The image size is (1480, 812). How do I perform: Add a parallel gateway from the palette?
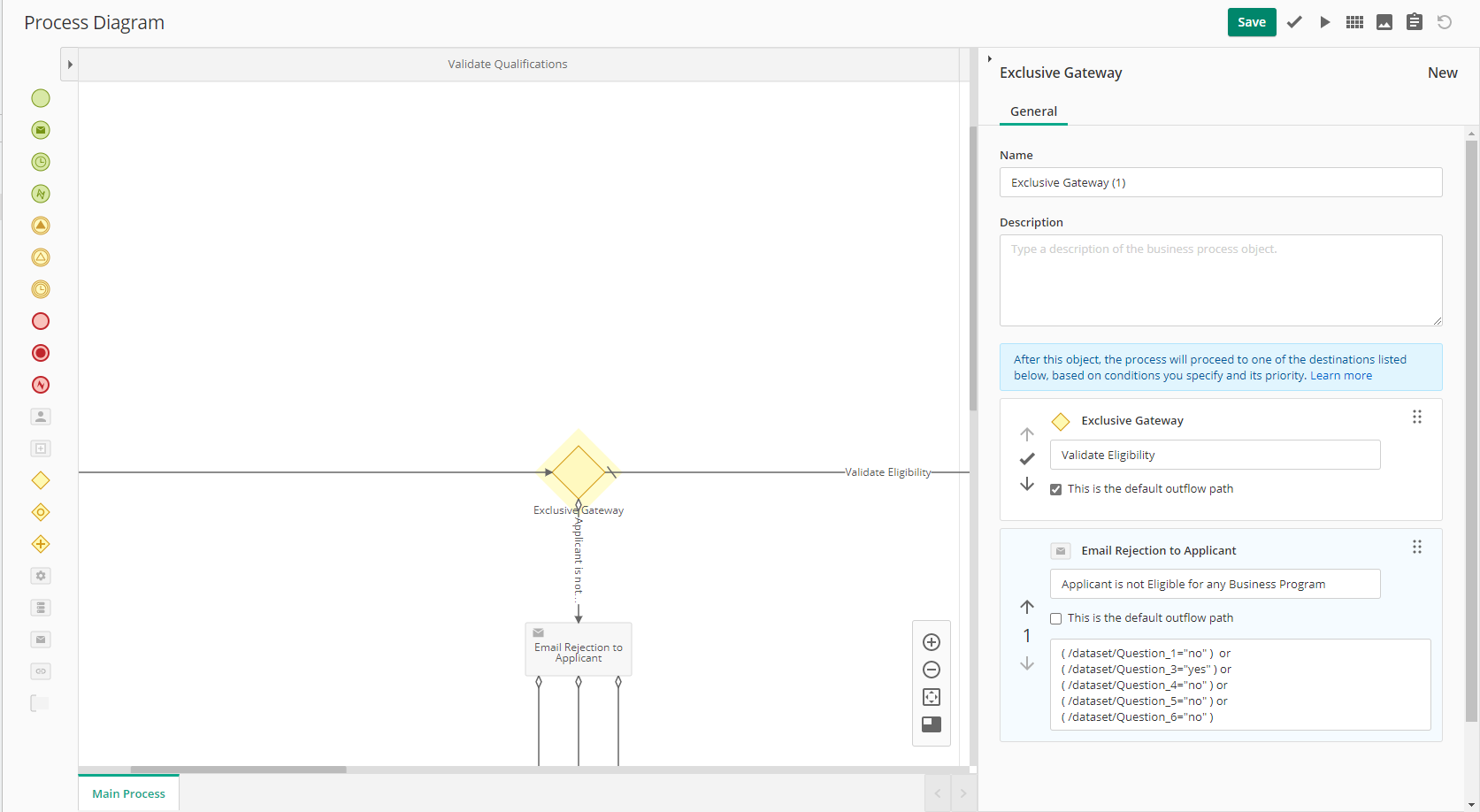[x=41, y=544]
